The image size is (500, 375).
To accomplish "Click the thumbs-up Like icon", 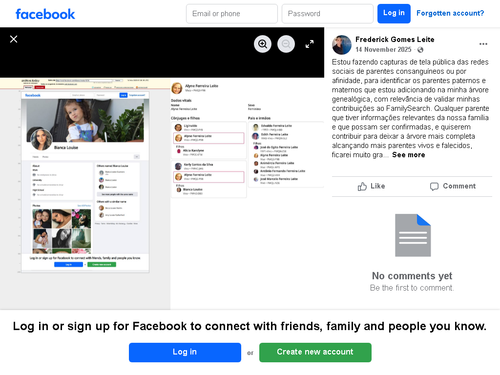I will tap(362, 186).
